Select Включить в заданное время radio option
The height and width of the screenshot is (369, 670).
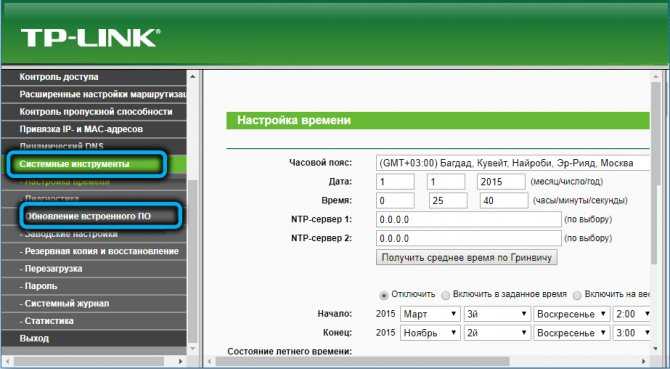[x=446, y=295]
